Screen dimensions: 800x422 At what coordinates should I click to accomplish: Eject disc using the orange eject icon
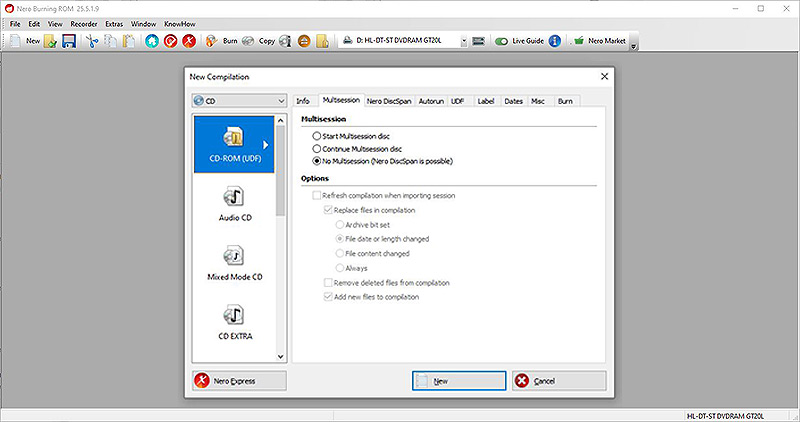coord(304,41)
